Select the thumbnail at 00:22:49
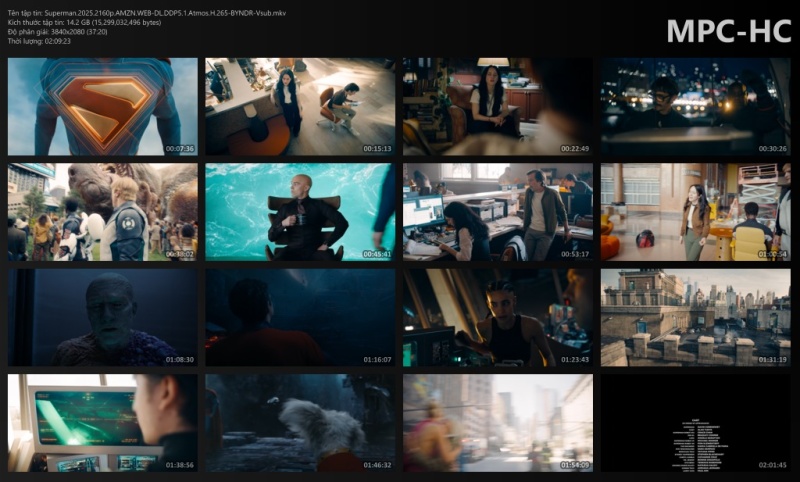The image size is (800, 482). click(498, 106)
